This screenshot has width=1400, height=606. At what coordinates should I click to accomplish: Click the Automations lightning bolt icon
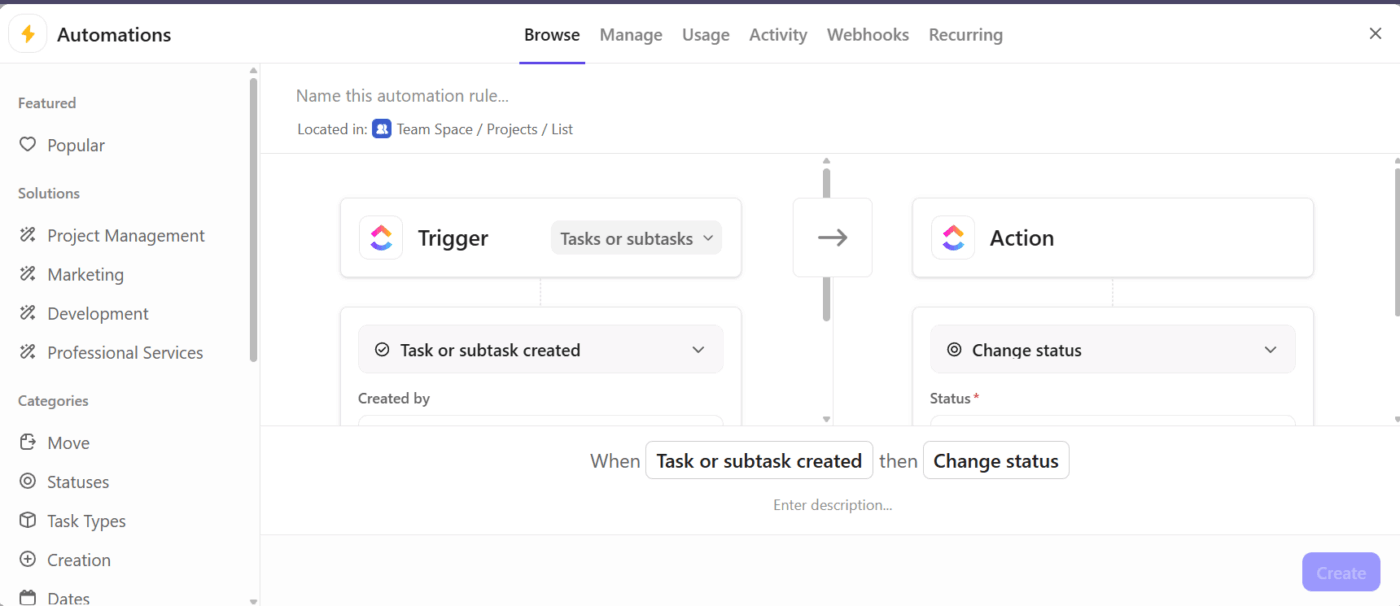27,33
